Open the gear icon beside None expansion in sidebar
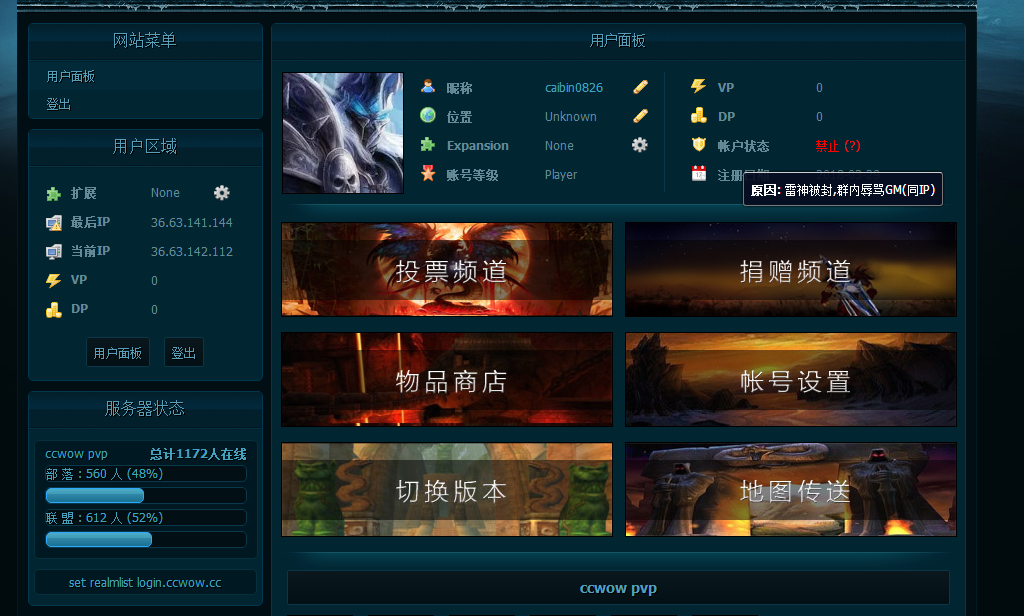The height and width of the screenshot is (616, 1024). 220,193
